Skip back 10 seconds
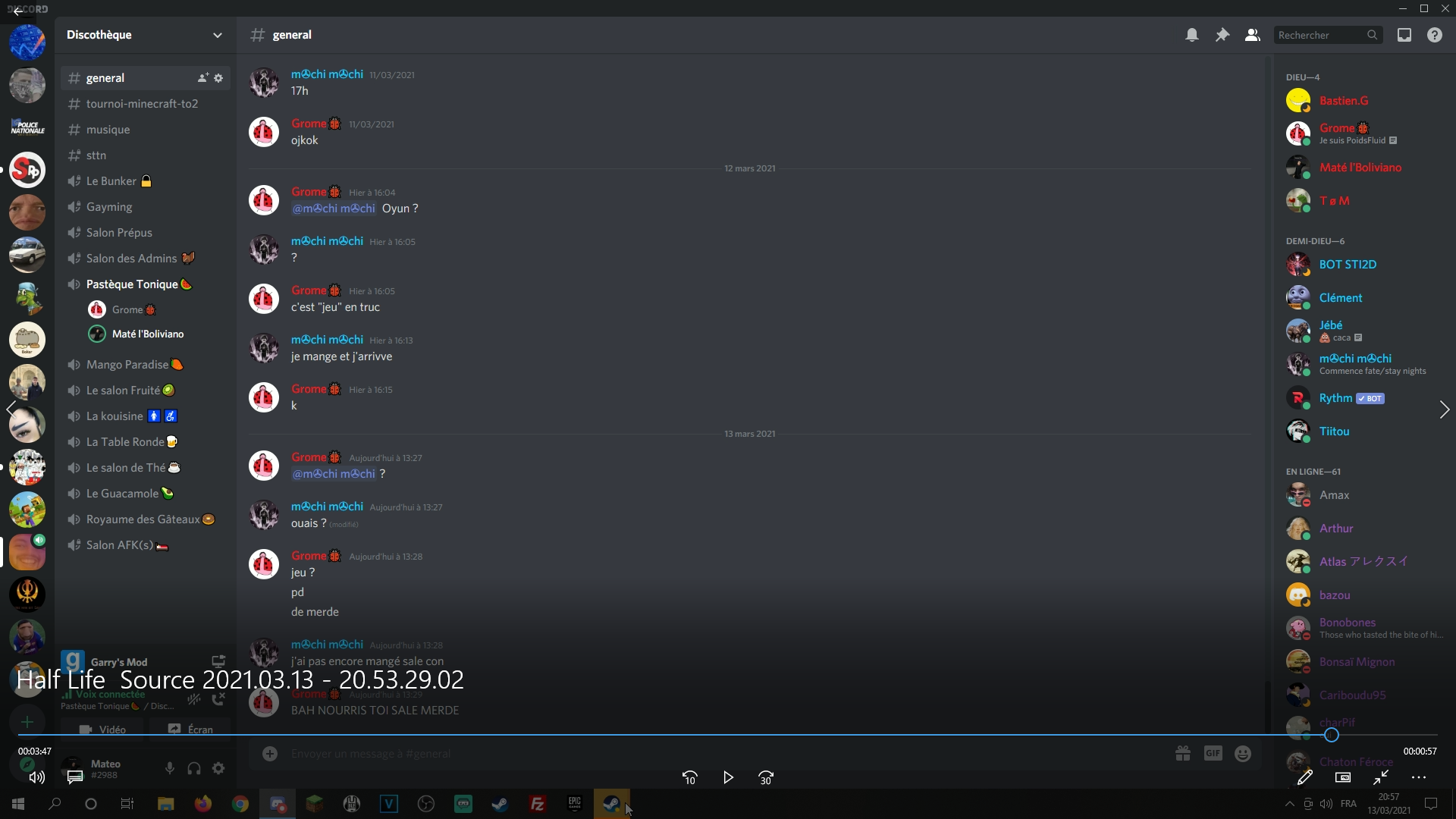The height and width of the screenshot is (819, 1456). (689, 777)
